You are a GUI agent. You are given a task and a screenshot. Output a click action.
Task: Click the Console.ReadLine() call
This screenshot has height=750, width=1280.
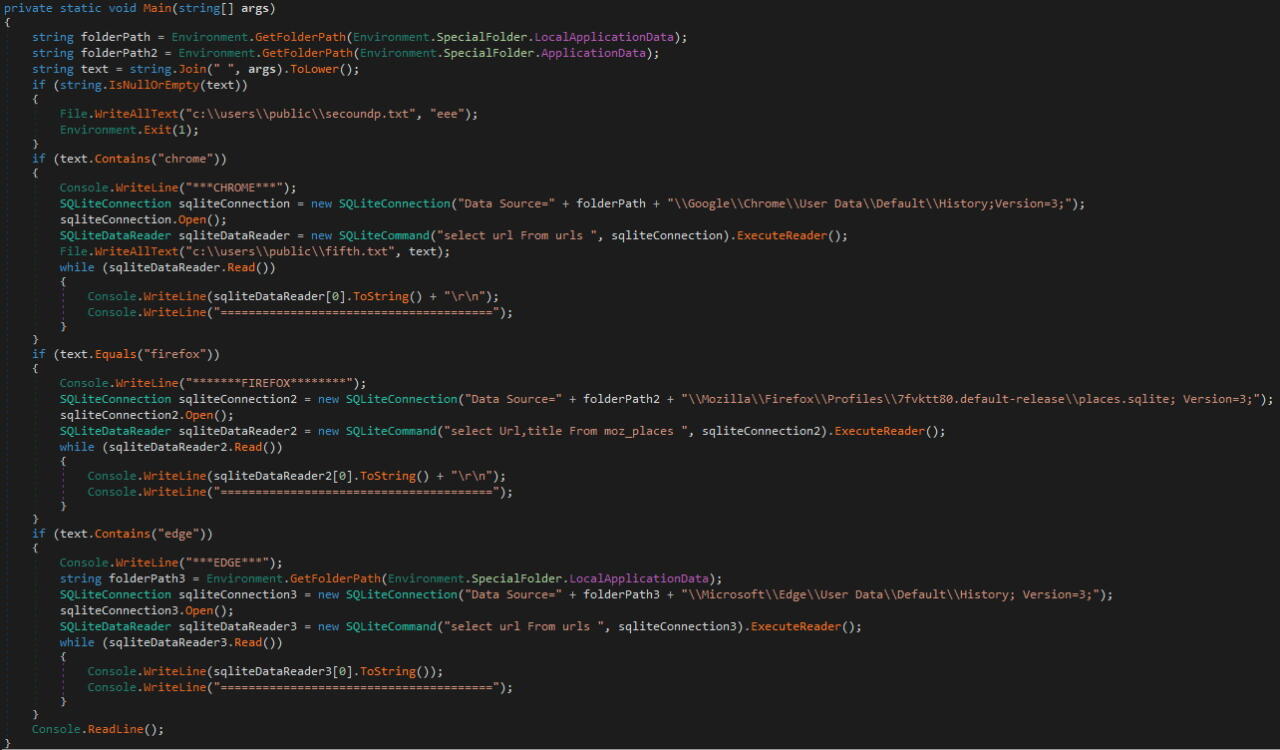[x=97, y=729]
